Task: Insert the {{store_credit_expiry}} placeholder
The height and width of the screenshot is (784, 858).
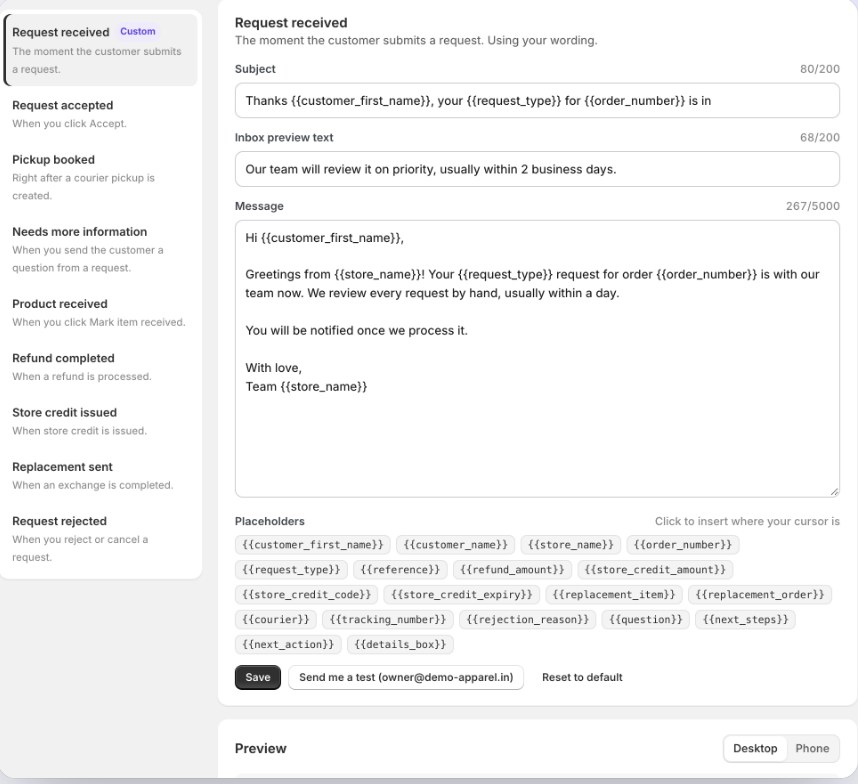Action: pyautogui.click(x=462, y=595)
